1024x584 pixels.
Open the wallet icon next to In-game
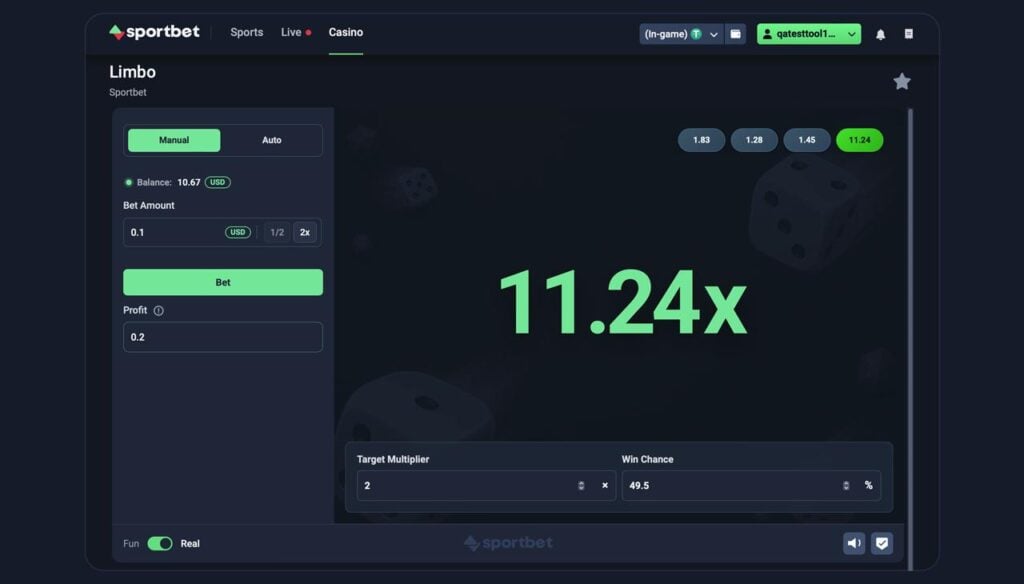[x=735, y=34]
